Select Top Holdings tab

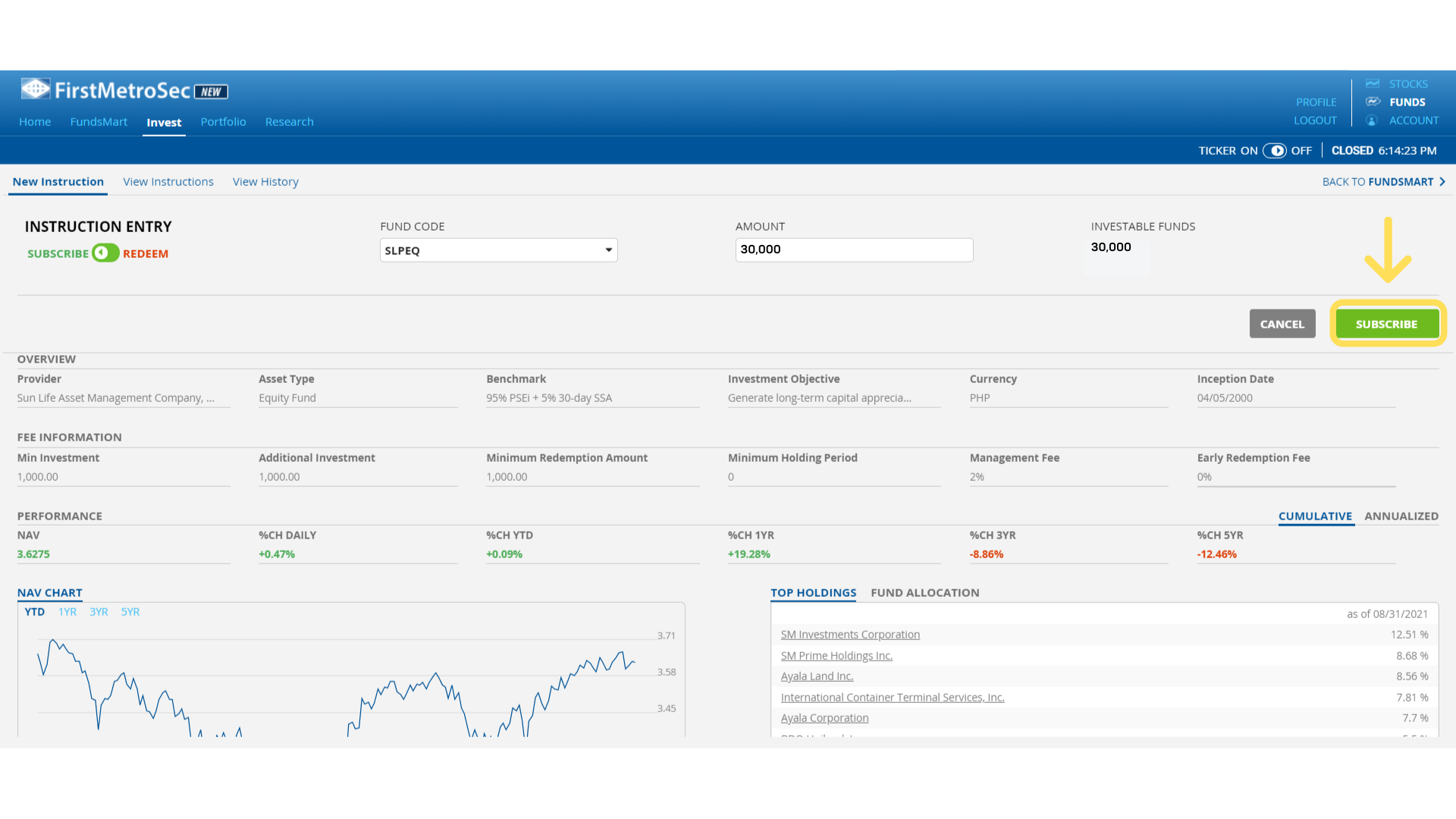click(813, 593)
